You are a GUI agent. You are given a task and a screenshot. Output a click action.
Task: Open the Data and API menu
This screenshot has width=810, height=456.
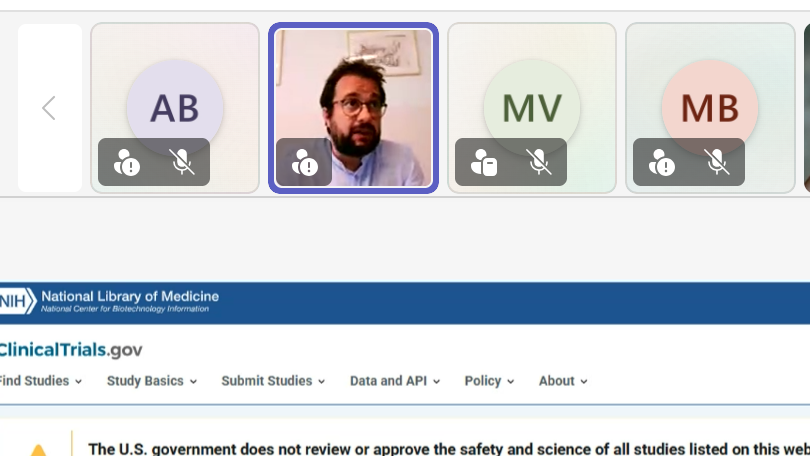click(395, 381)
